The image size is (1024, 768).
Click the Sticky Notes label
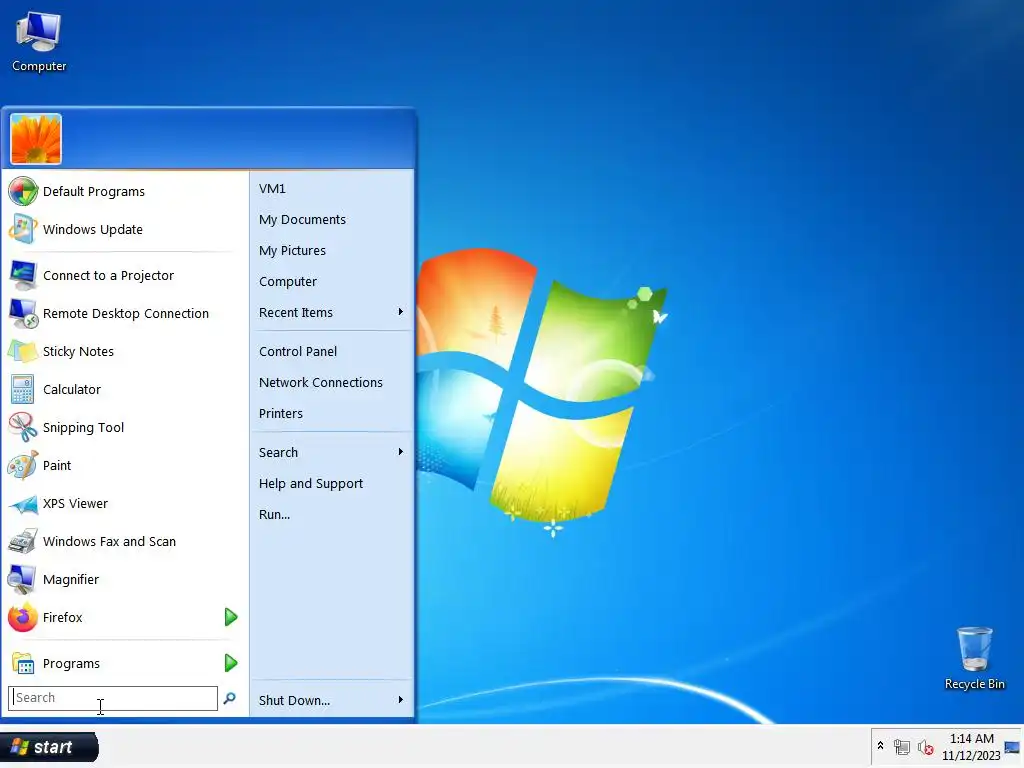[x=78, y=351]
